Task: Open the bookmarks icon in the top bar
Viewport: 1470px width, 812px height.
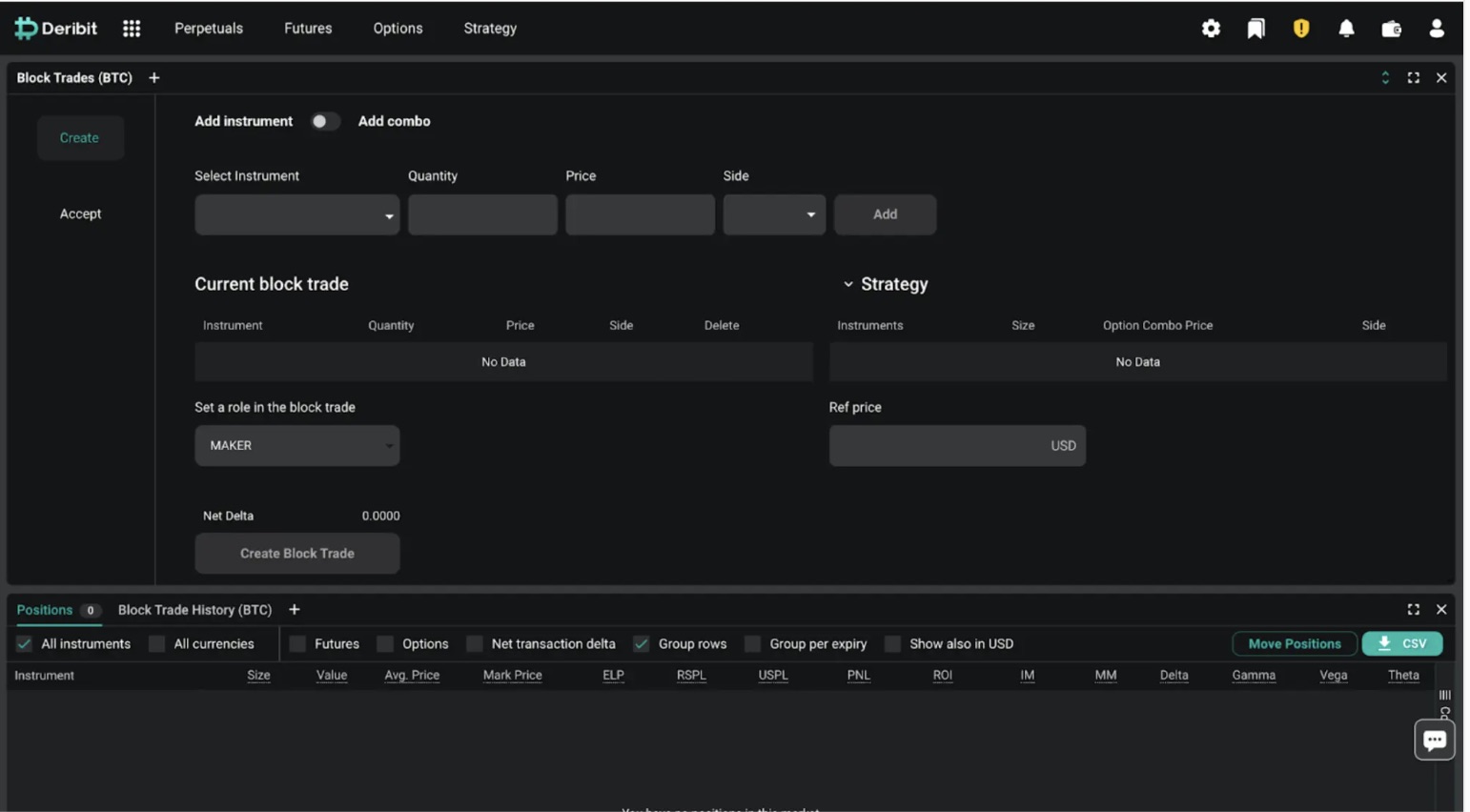Action: [x=1256, y=29]
